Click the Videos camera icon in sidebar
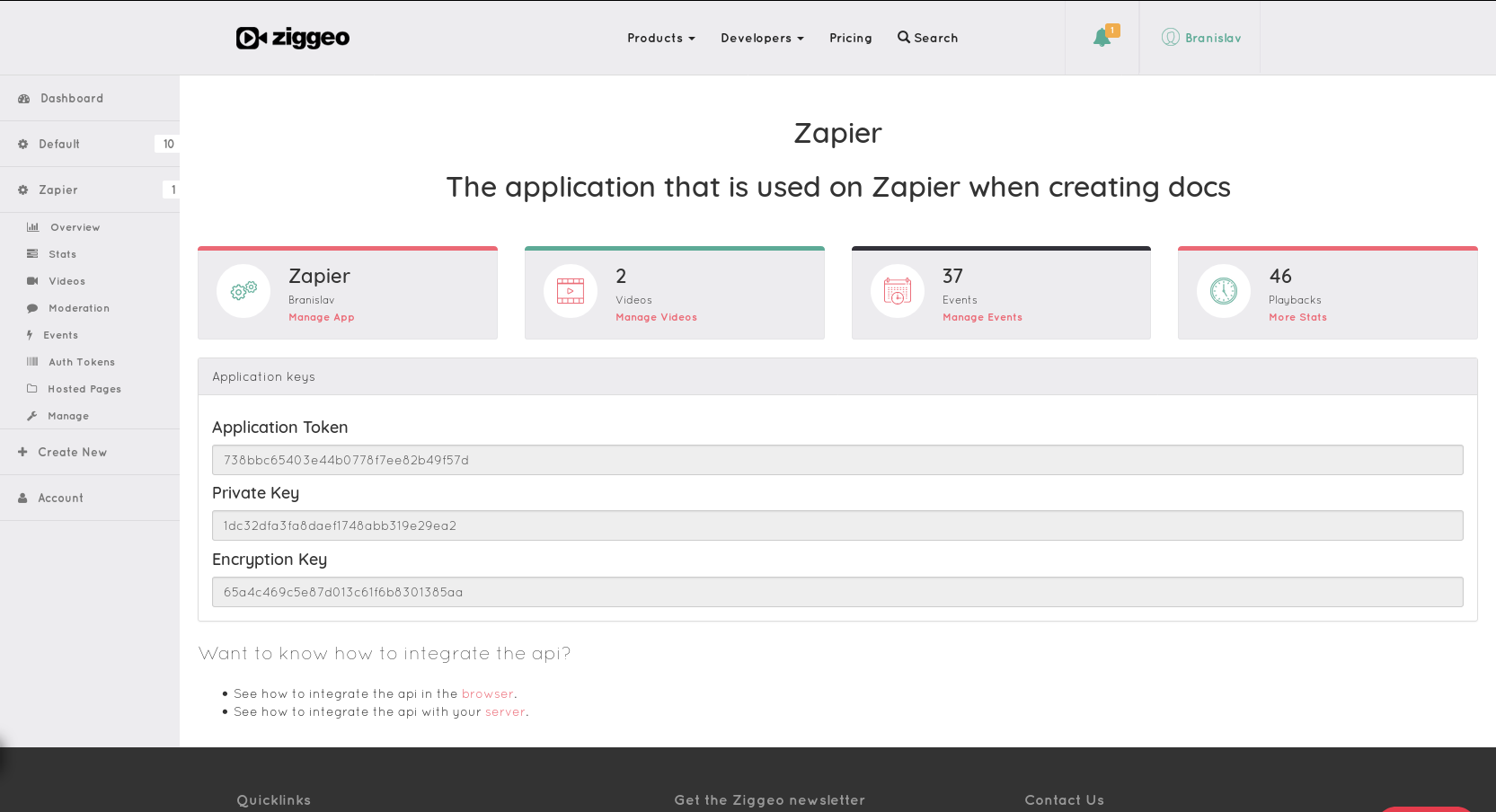This screenshot has height=812, width=1496. (x=32, y=281)
